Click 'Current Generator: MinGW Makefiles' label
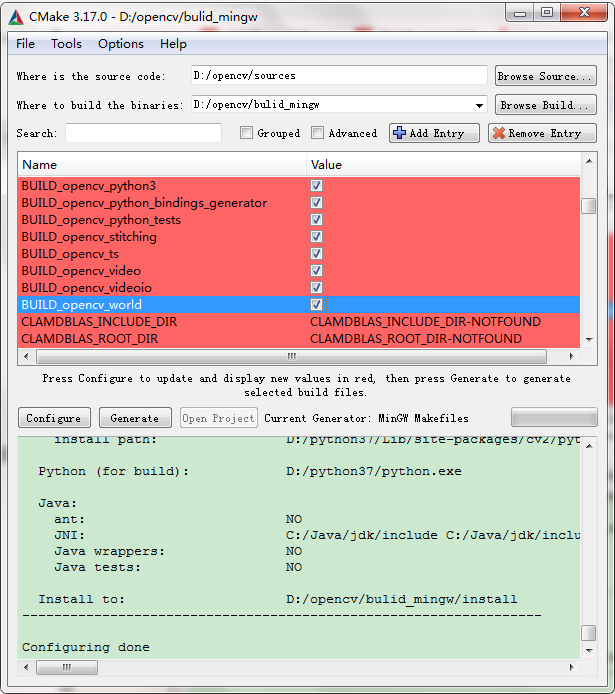The width and height of the screenshot is (615, 694). click(x=366, y=418)
